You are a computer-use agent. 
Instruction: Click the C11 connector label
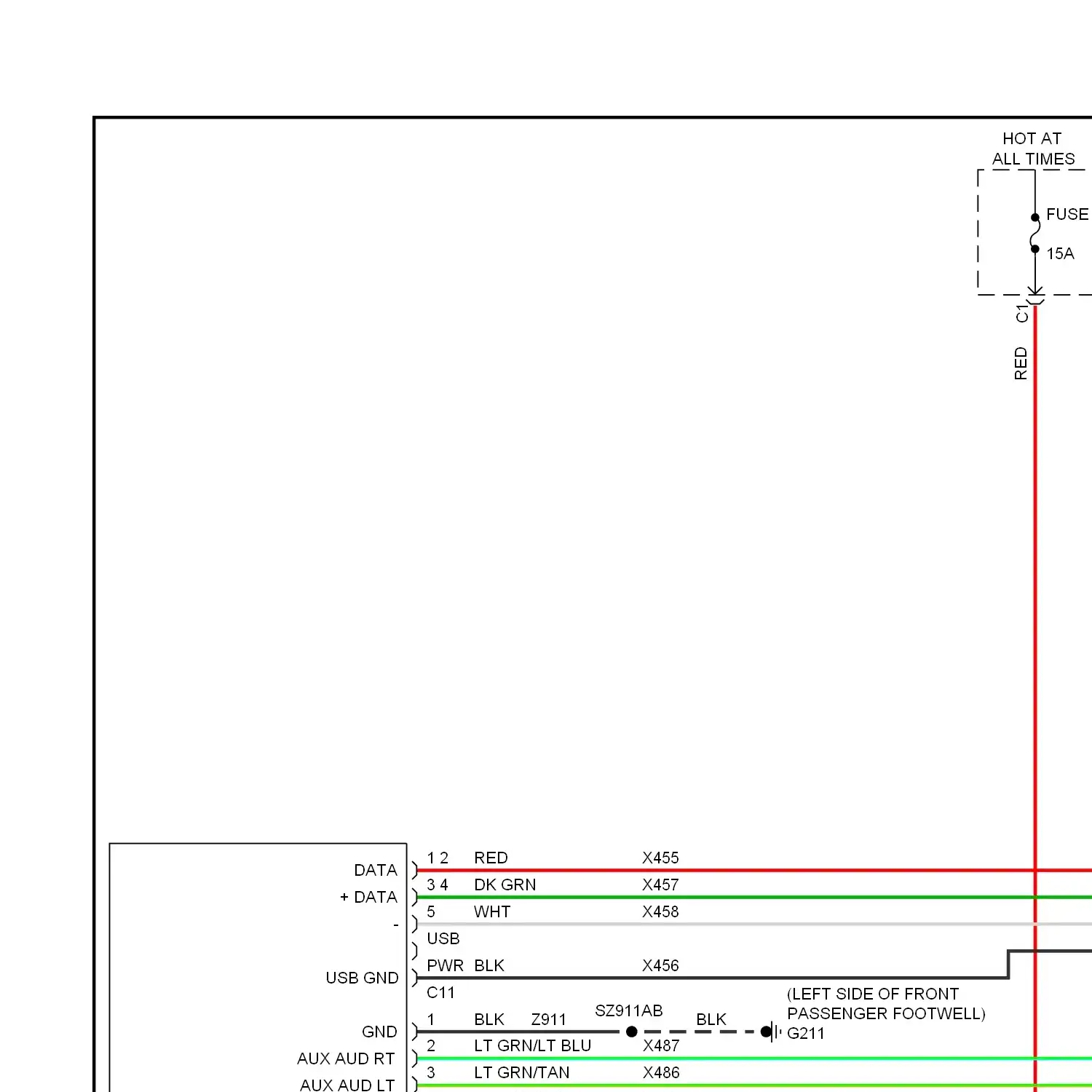(440, 992)
